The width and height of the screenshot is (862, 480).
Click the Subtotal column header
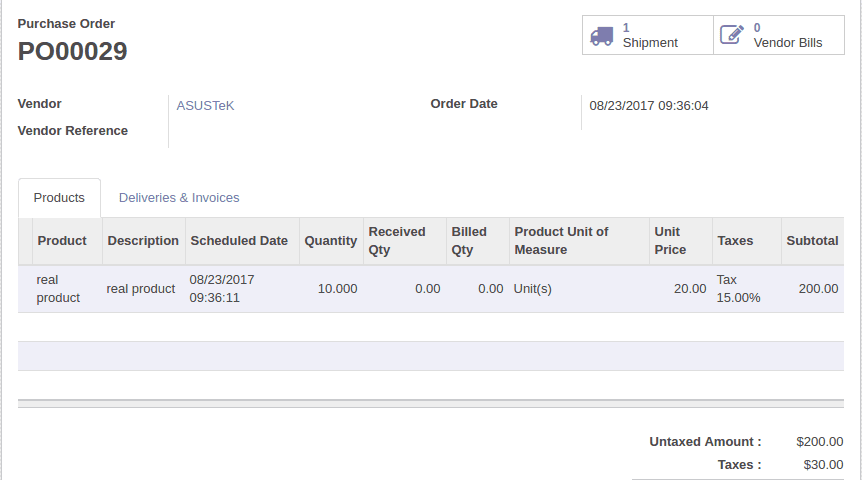pyautogui.click(x=812, y=241)
